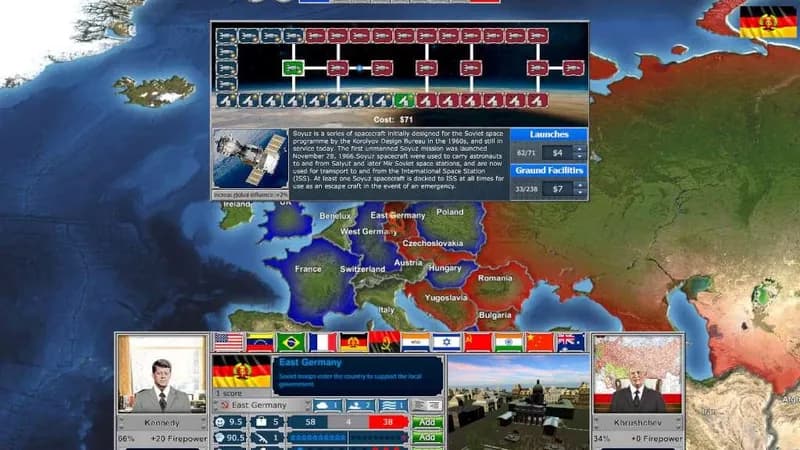Click the person indicator showing 2
The image size is (800, 450).
(x=360, y=405)
